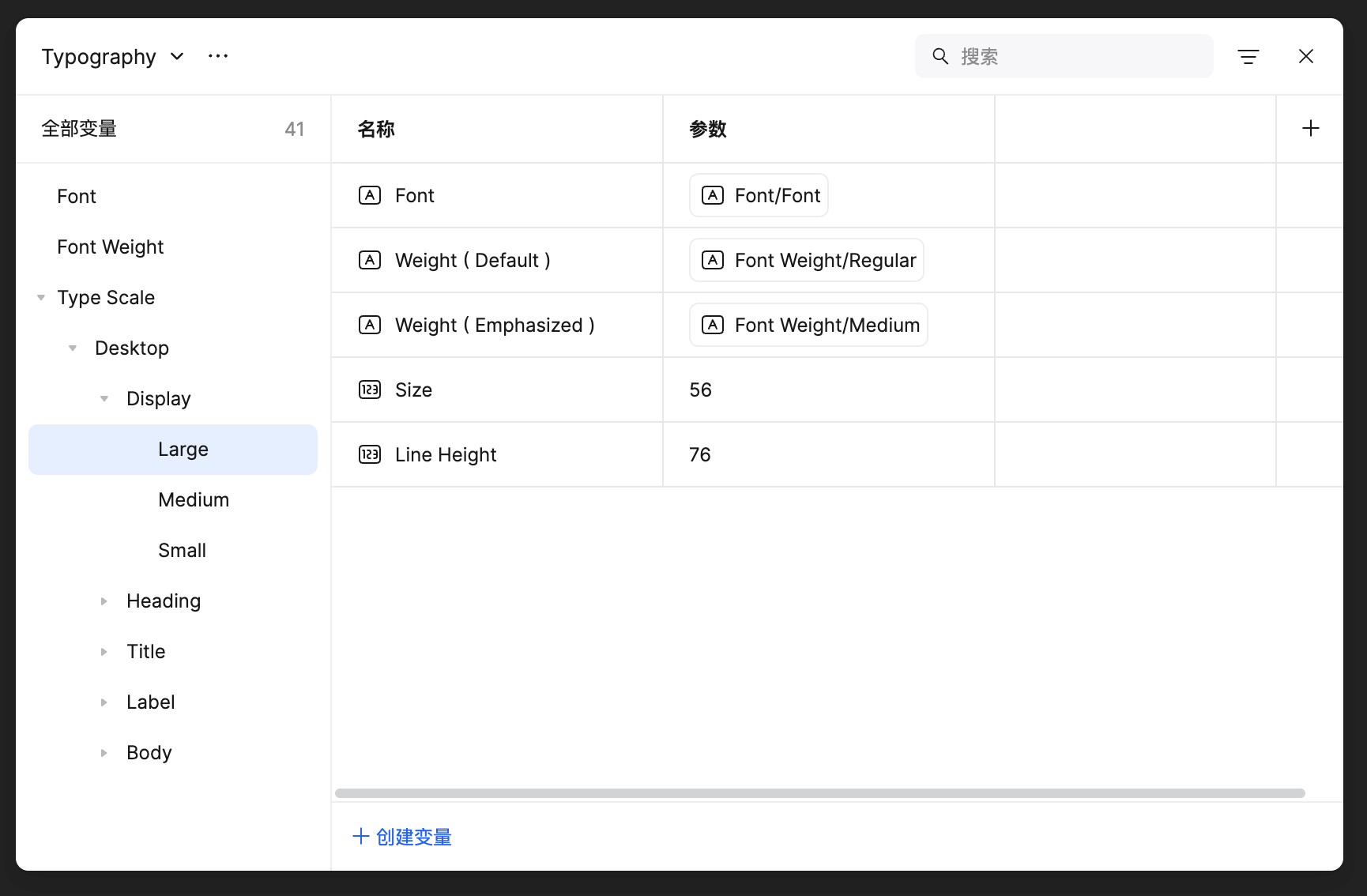Image resolution: width=1367 pixels, height=896 pixels.
Task: Click the more options ellipsis icon
Action: coord(218,55)
